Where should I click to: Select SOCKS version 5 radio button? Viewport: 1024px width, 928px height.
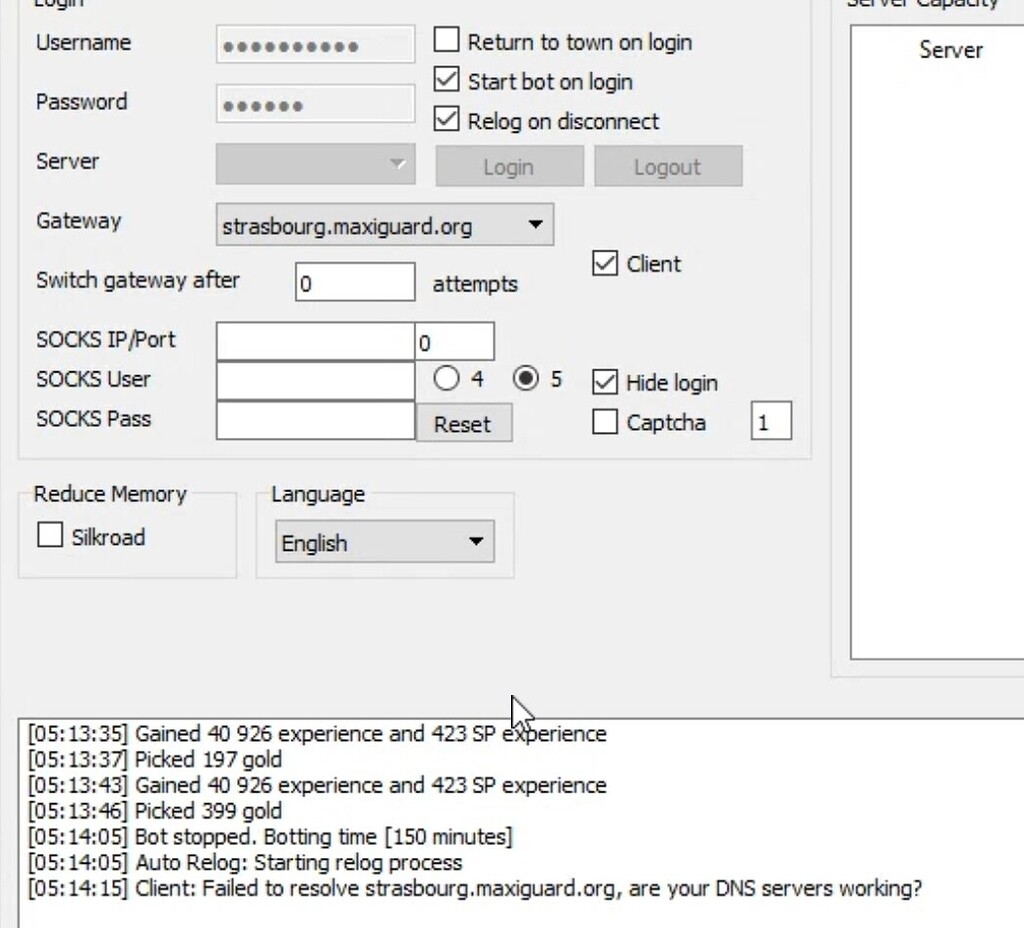tap(526, 378)
